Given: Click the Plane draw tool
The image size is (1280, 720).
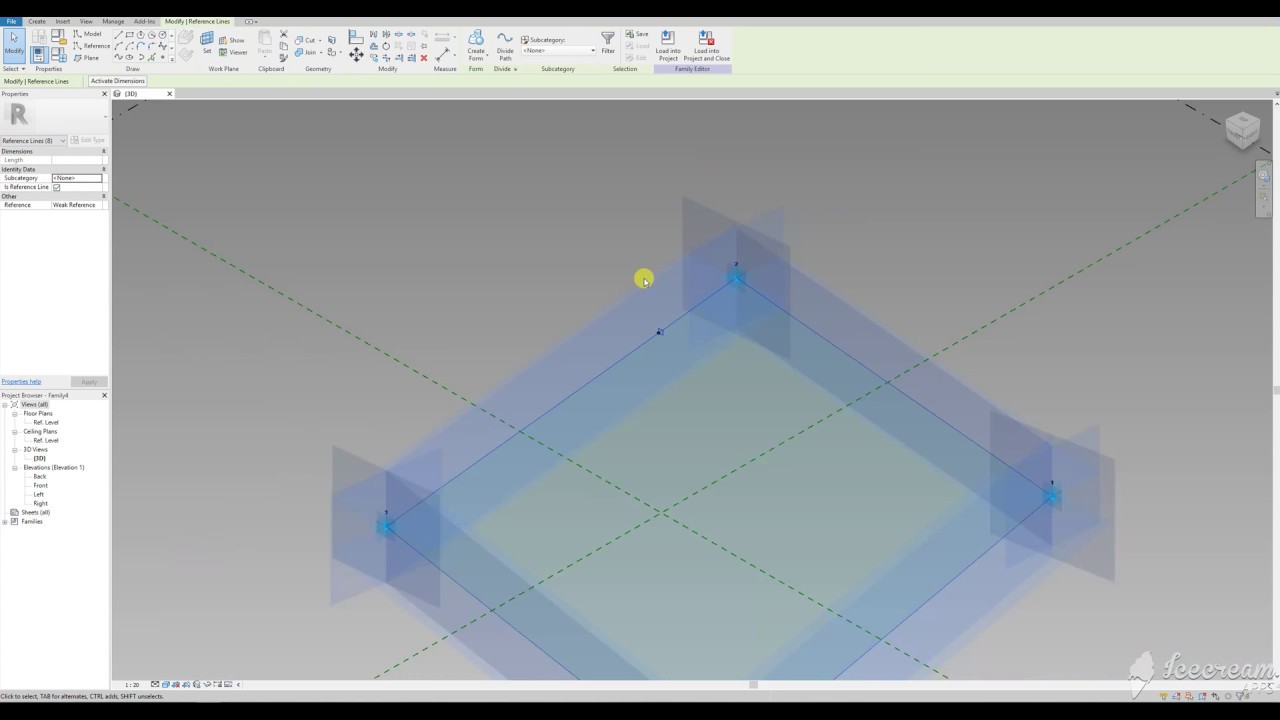Looking at the screenshot, I should pos(86,58).
